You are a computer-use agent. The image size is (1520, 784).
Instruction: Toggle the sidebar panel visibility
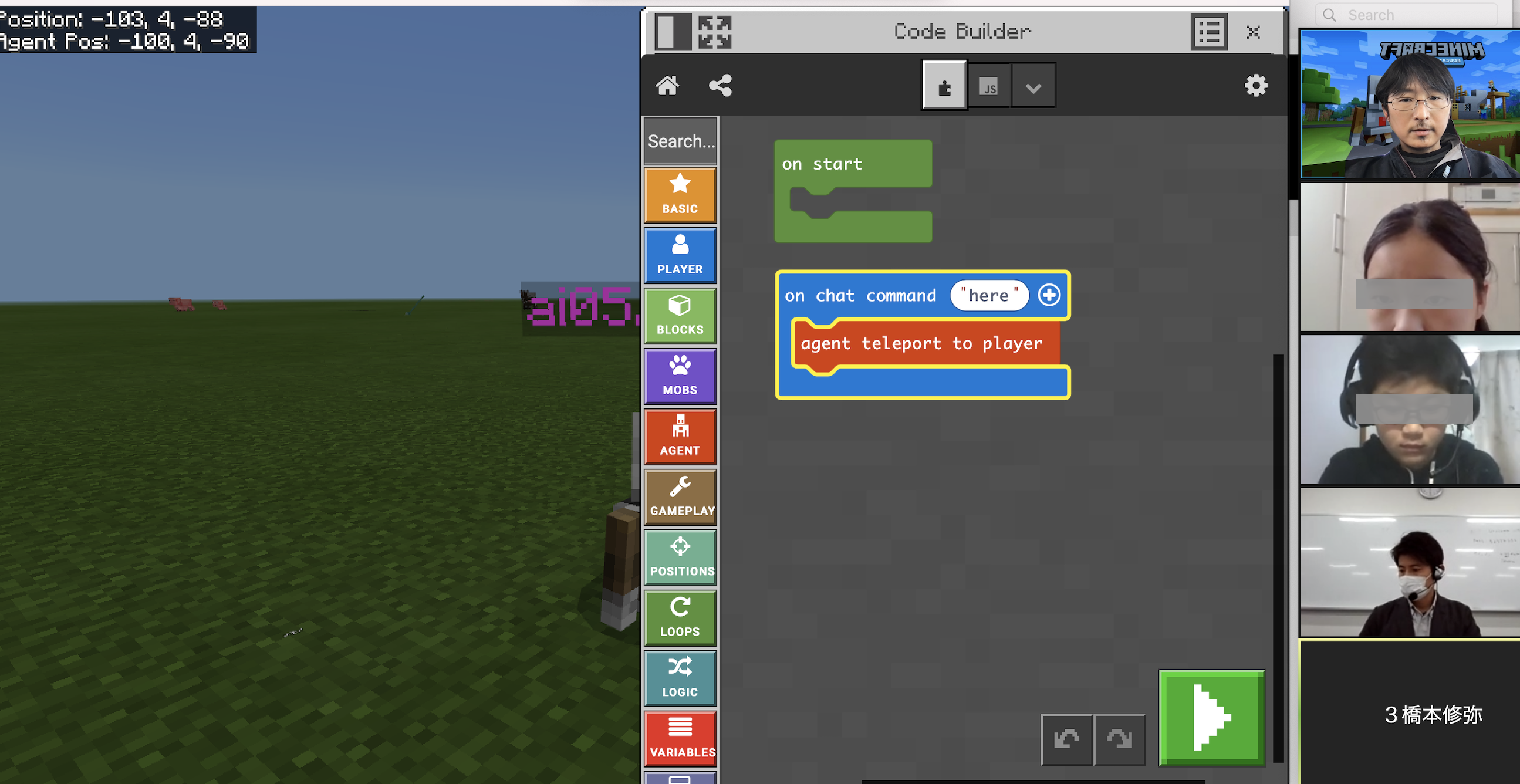[670, 32]
